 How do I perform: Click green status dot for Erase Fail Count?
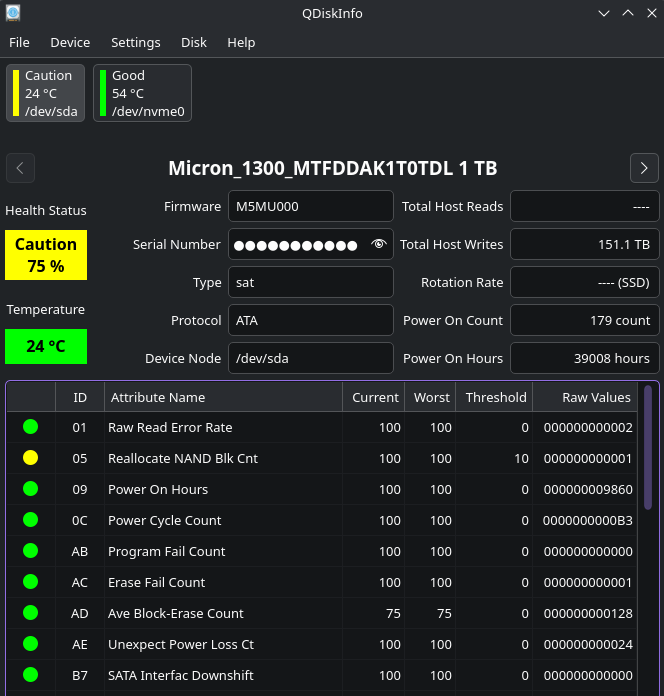coord(30,582)
